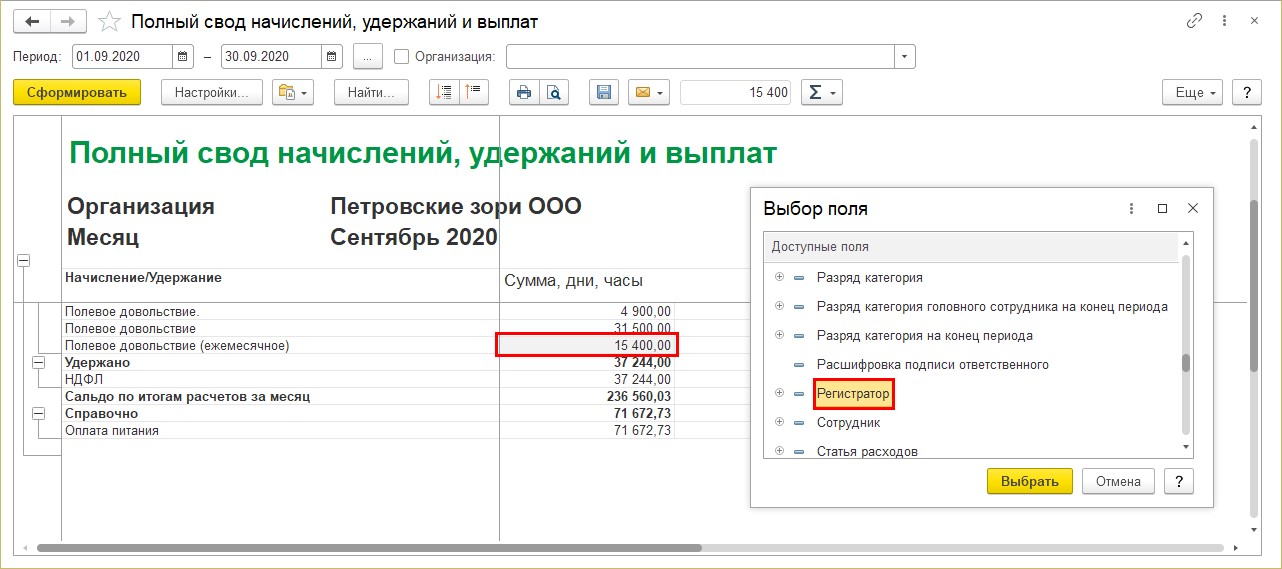Copy report link with the chain icon
The height and width of the screenshot is (569, 1282).
pyautogui.click(x=1194, y=20)
